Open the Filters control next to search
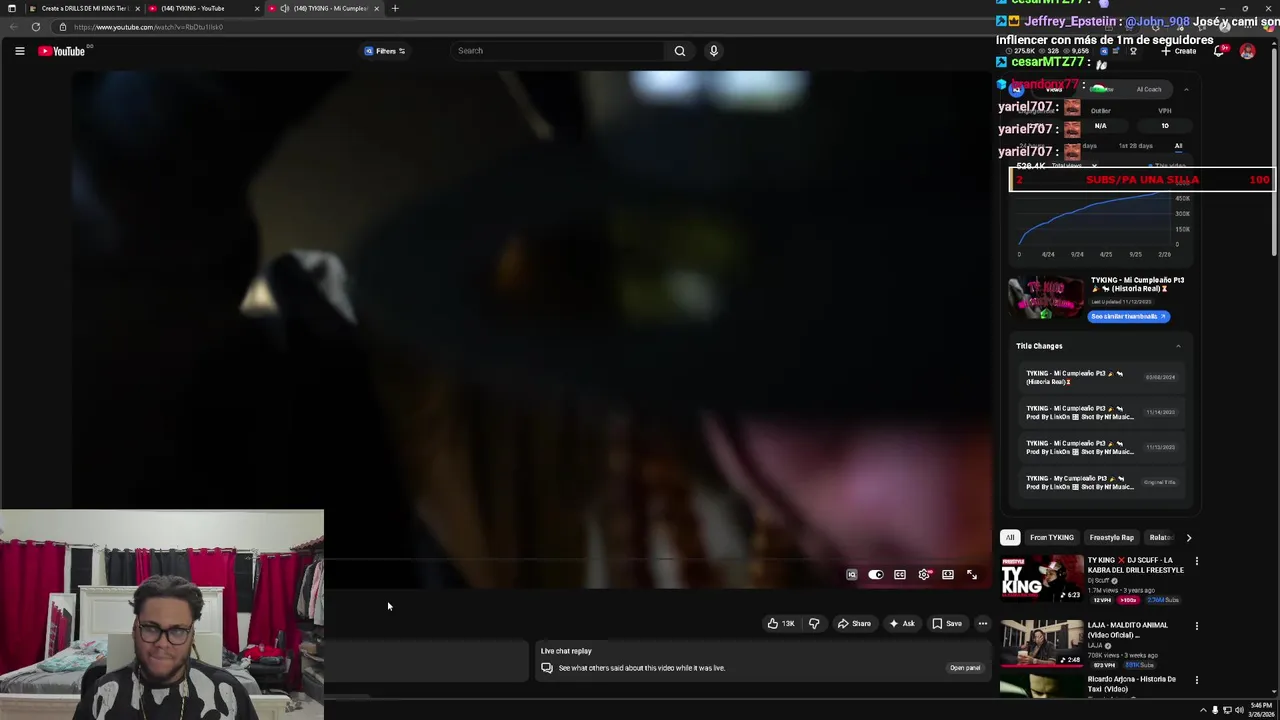The height and width of the screenshot is (720, 1280). [385, 51]
